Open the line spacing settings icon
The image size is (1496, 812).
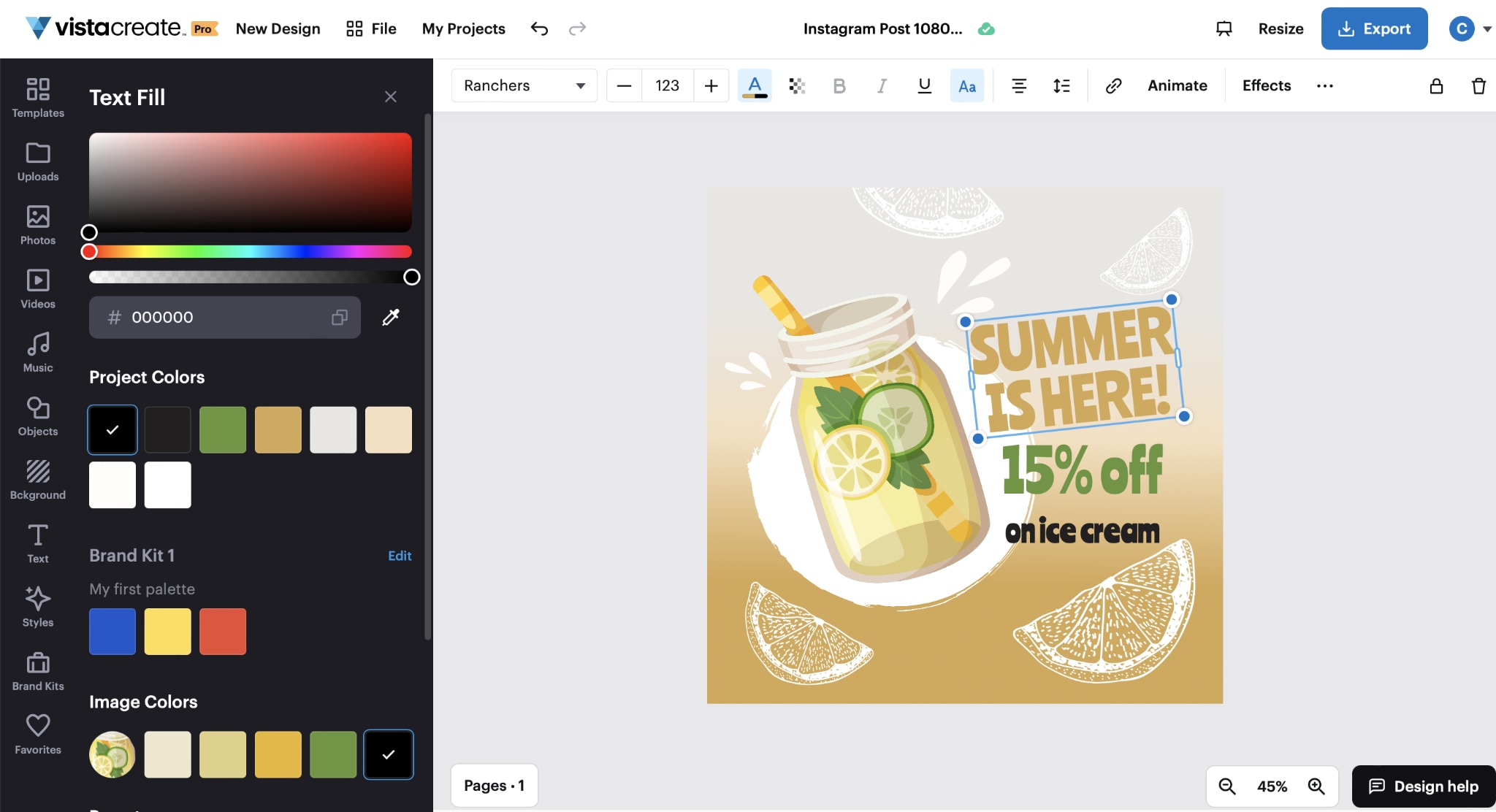(x=1061, y=85)
